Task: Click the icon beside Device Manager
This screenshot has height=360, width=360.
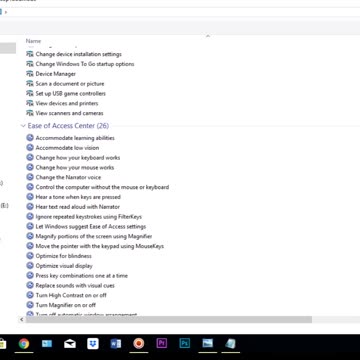Action: click(30, 74)
